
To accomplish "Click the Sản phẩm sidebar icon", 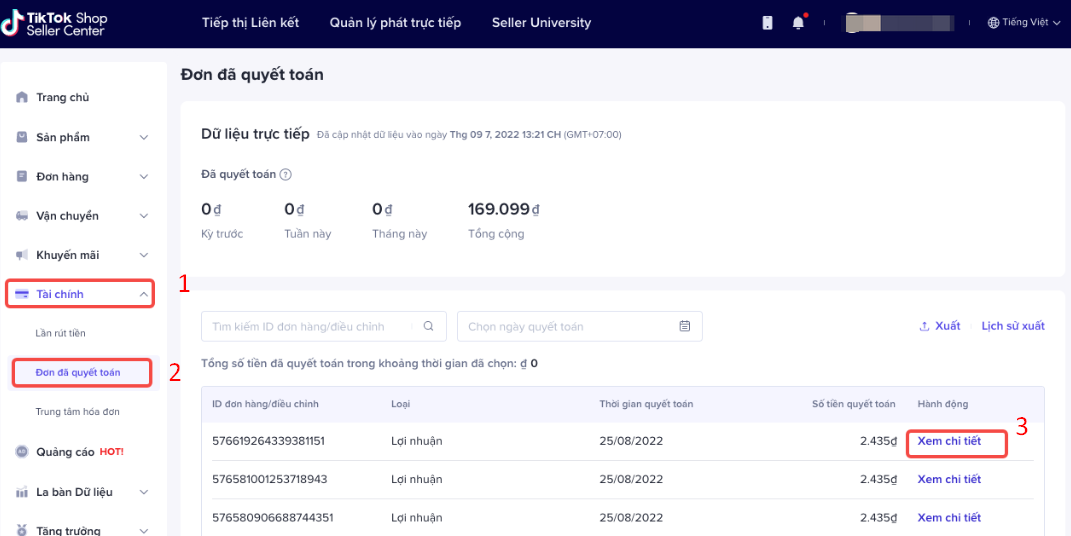I will coord(22,137).
